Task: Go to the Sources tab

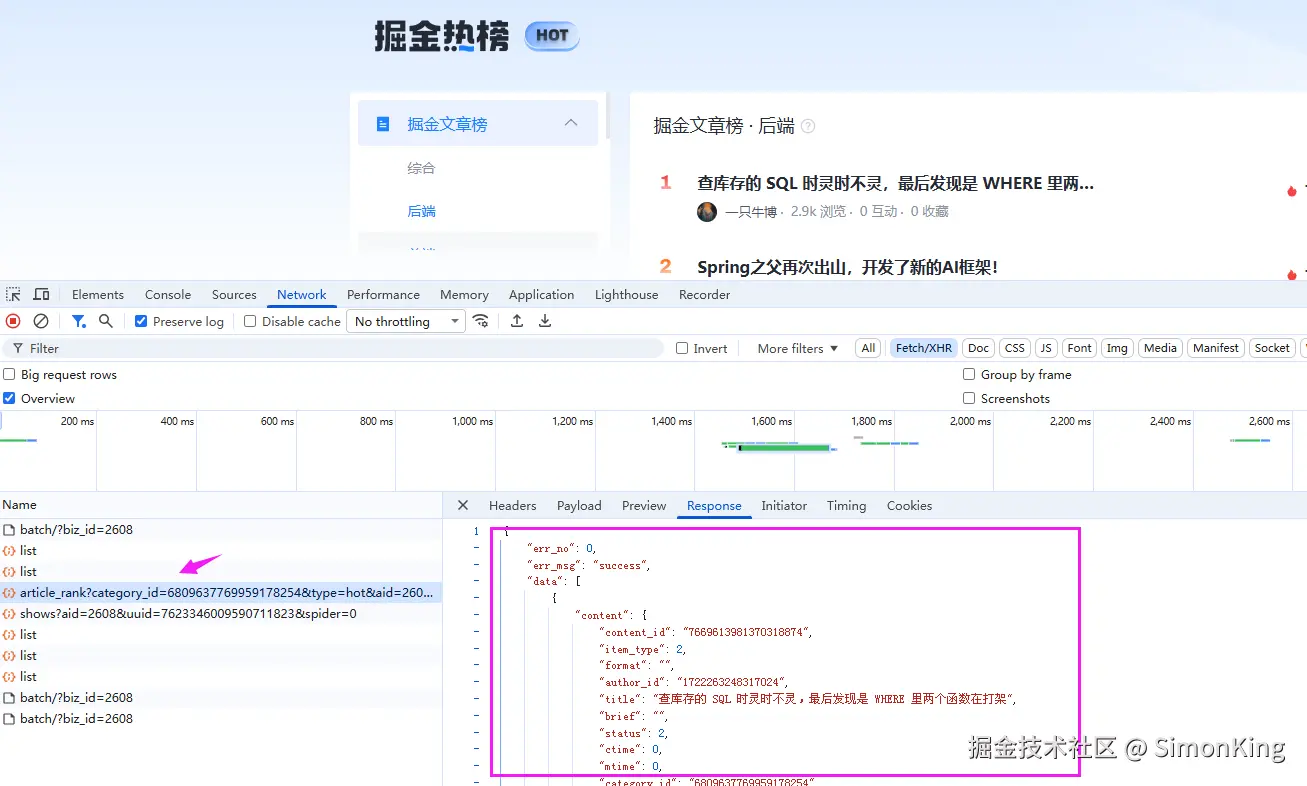Action: [x=234, y=295]
